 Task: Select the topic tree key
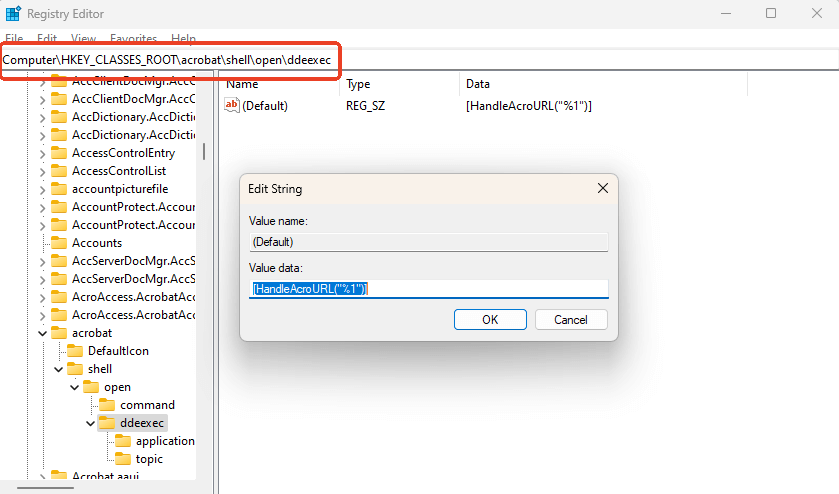[x=149, y=459]
